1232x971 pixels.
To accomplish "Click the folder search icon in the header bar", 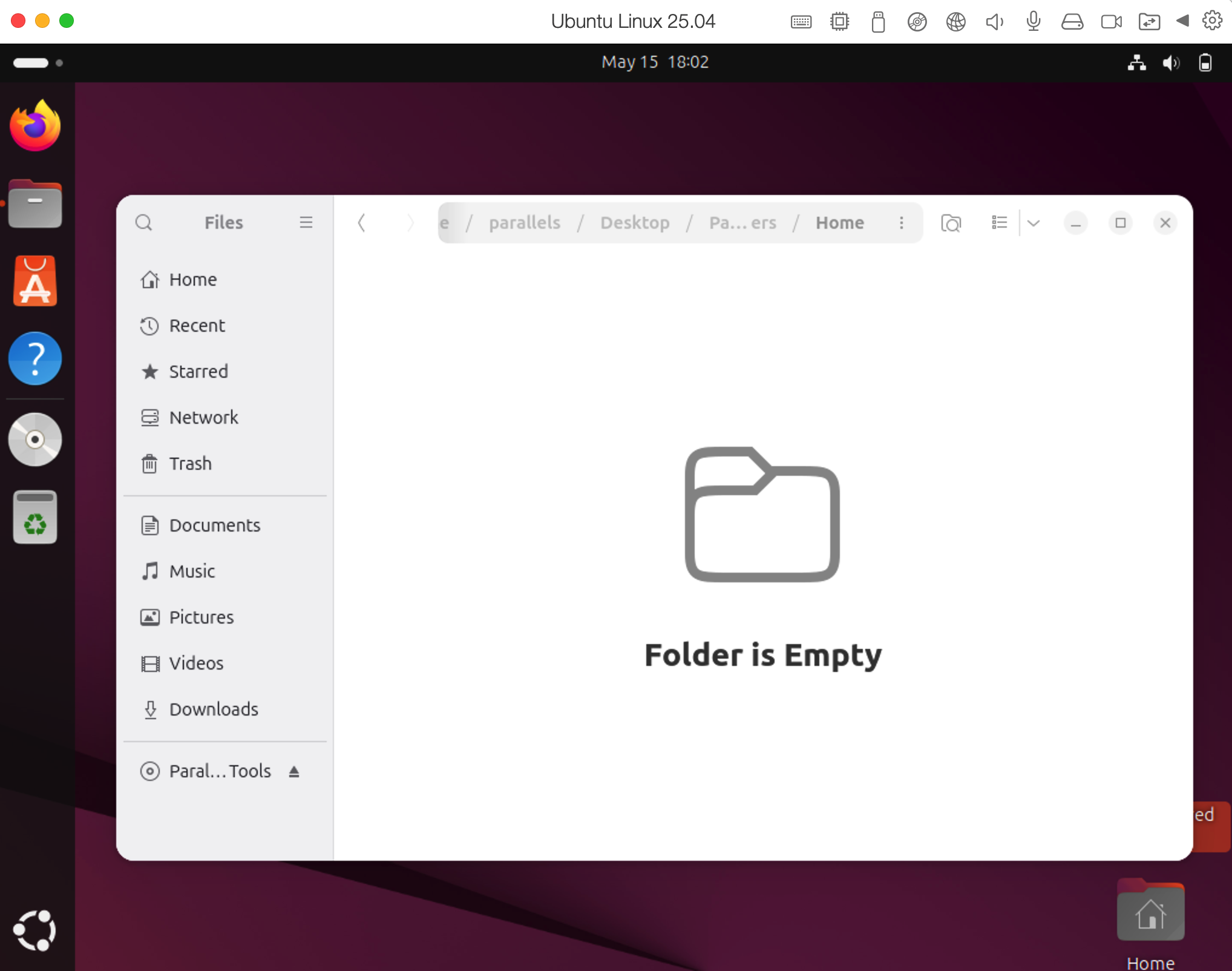I will click(951, 223).
